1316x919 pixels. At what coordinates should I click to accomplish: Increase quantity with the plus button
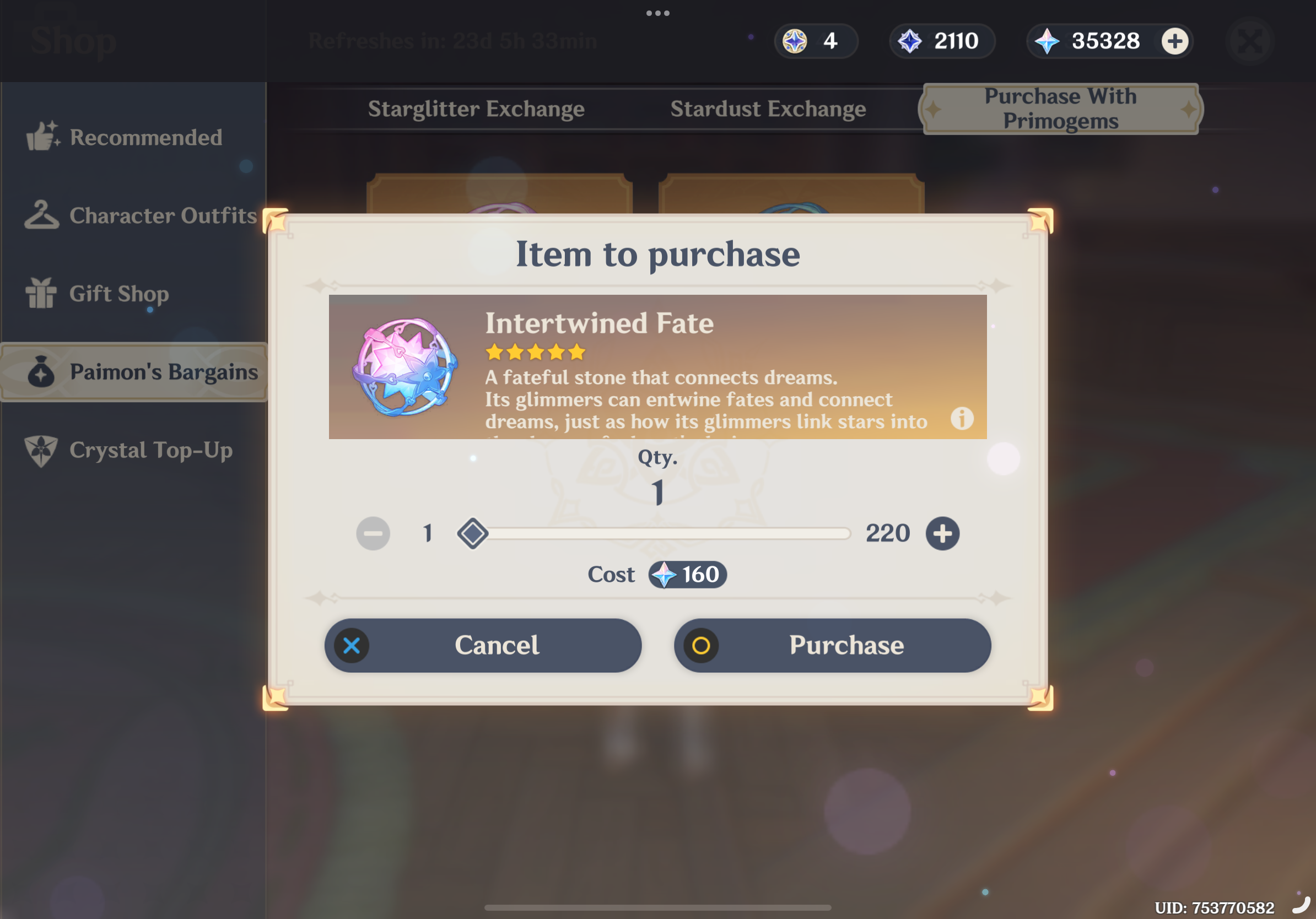pos(942,533)
